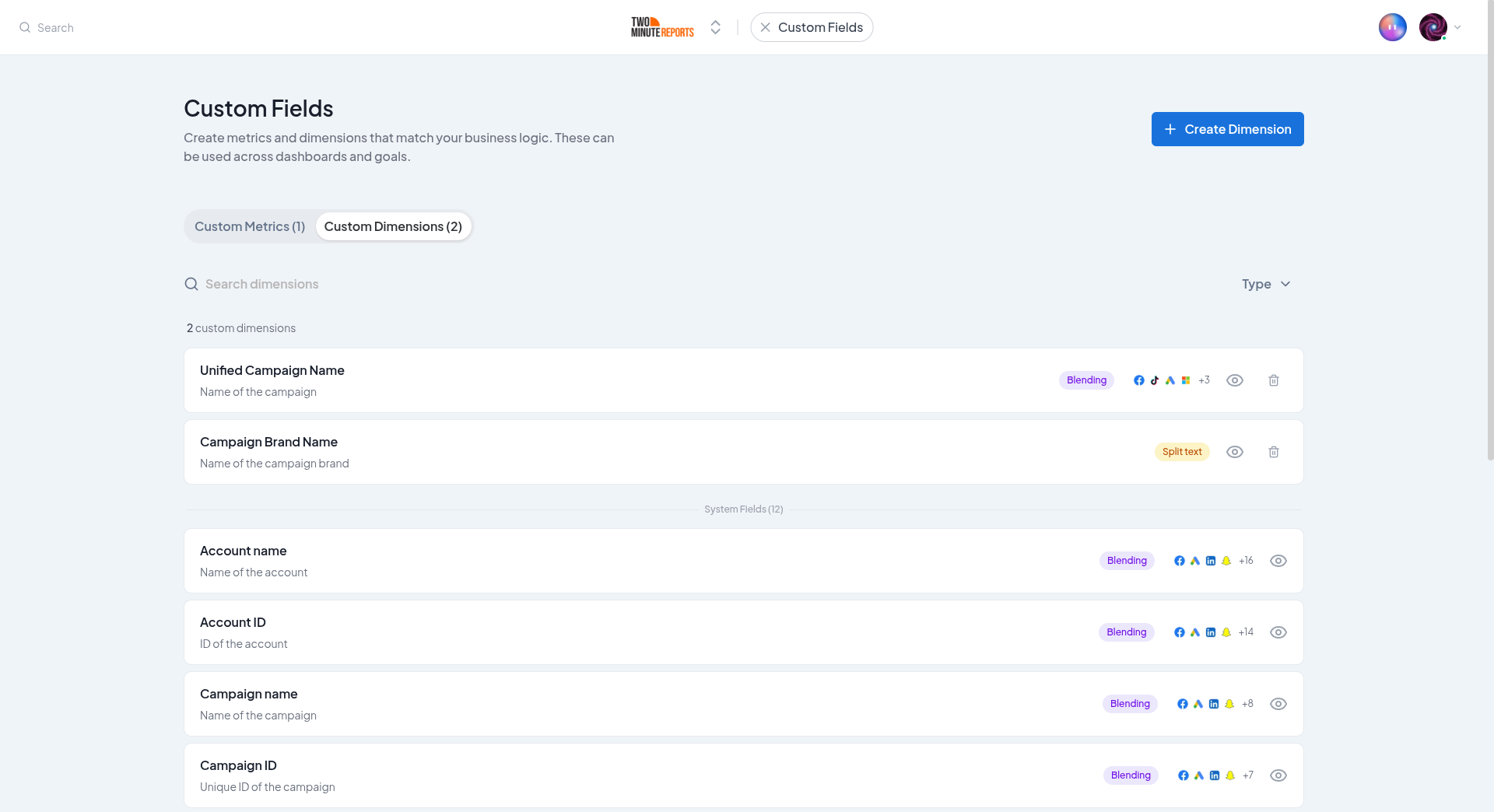Open the Type filter dropdown
The image size is (1494, 812).
point(1266,284)
